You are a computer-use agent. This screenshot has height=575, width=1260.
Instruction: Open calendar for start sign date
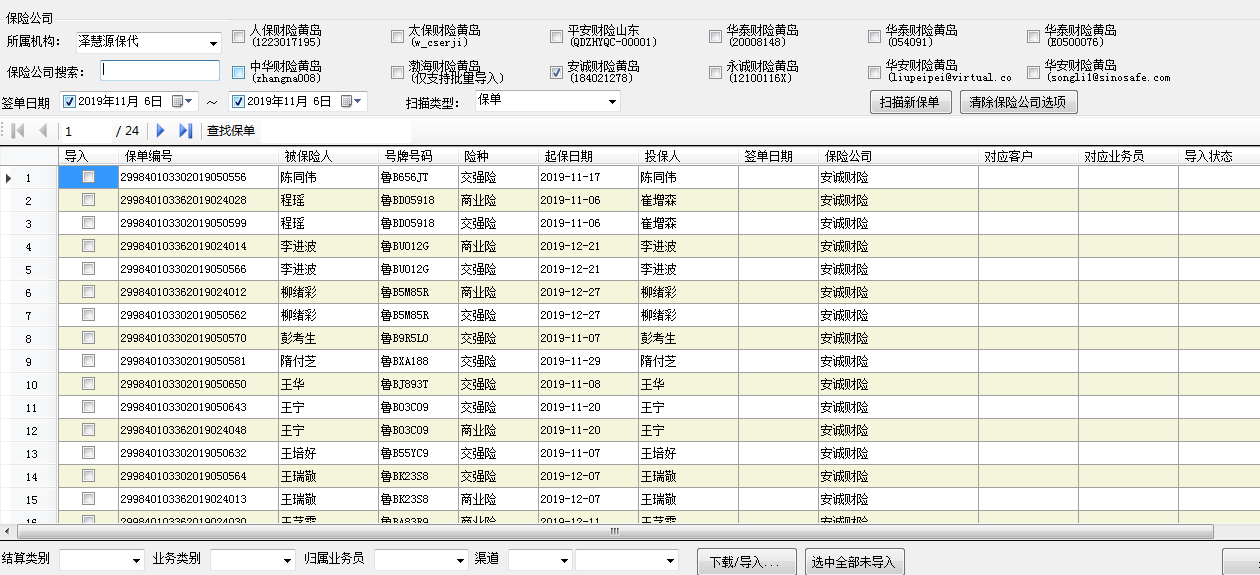point(184,101)
